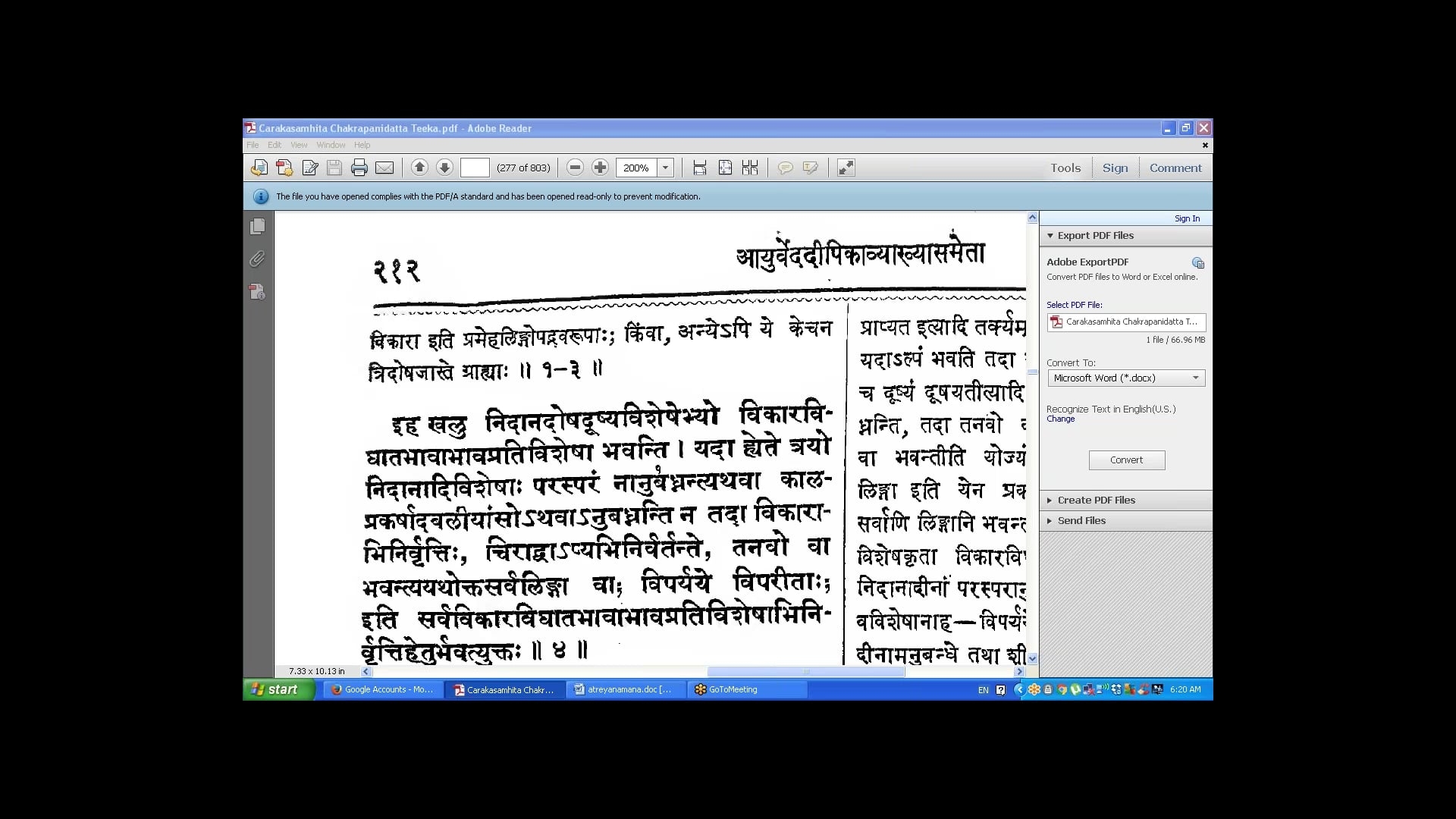Enable read mode fullscreen icon
This screenshot has height=819, width=1456.
[846, 168]
